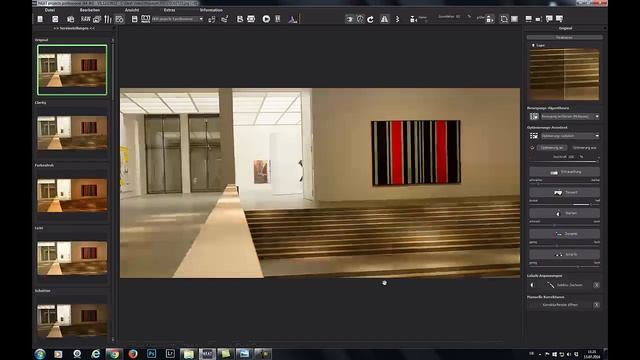Click the padlock icon in top toolbar

point(489,19)
